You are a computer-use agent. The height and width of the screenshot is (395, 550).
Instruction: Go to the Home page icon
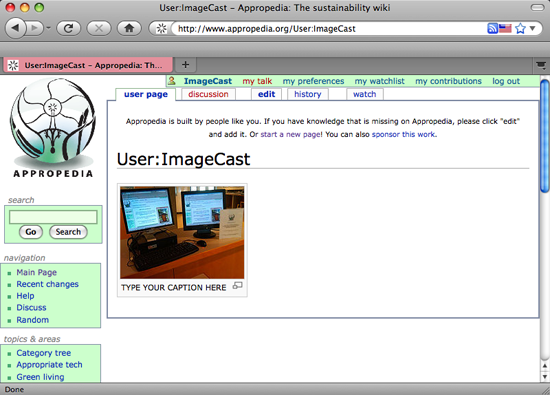coord(129,28)
